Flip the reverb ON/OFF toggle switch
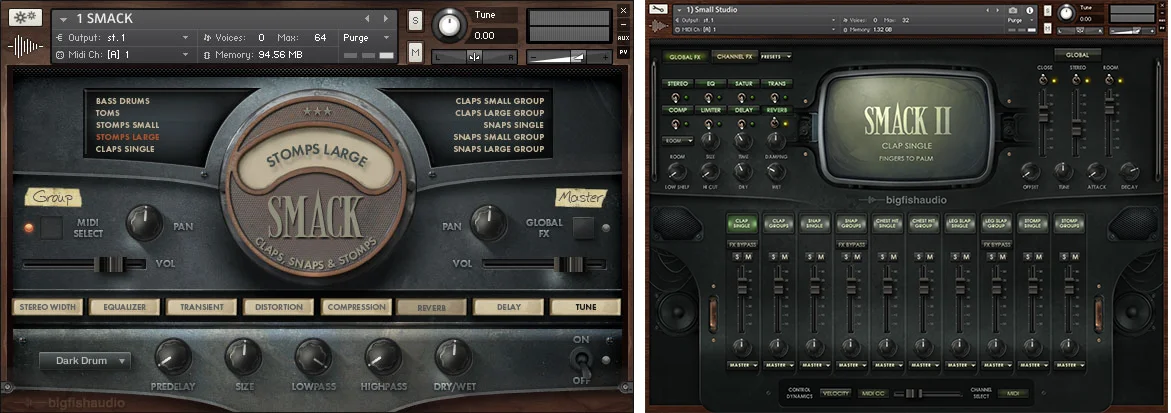This screenshot has height=413, width=1171. 580,360
